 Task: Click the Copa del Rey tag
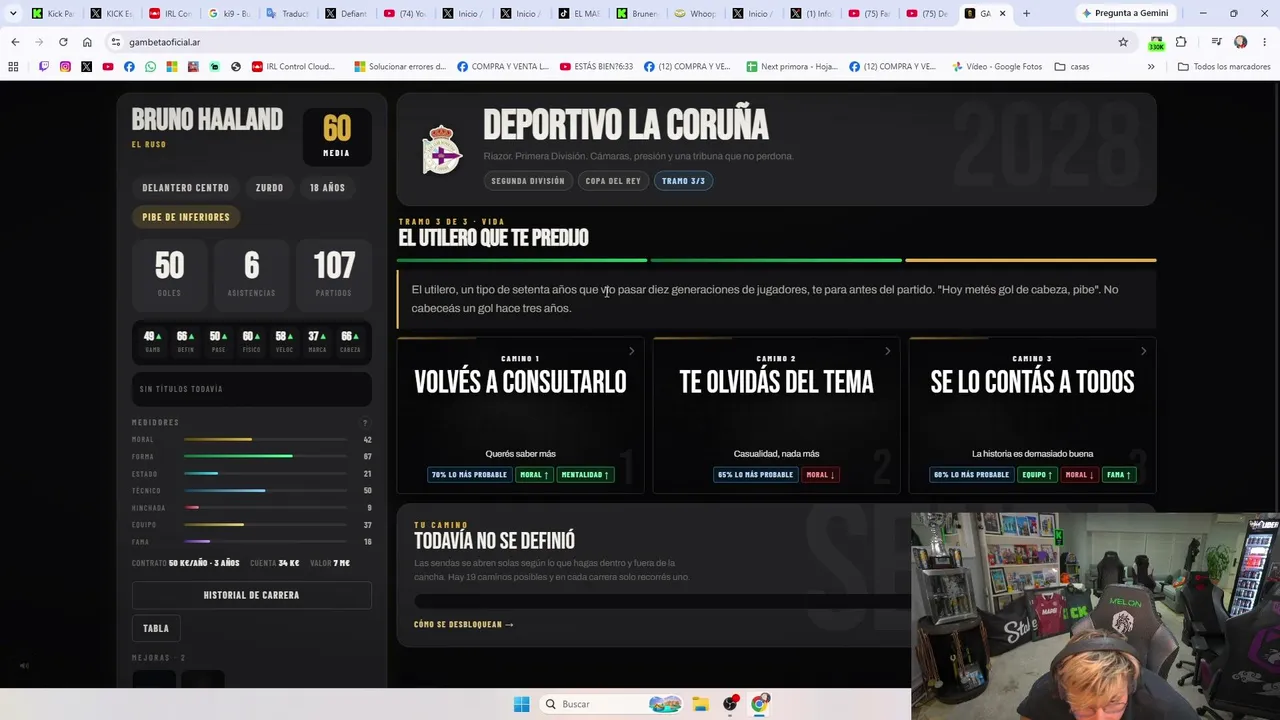[x=613, y=181]
